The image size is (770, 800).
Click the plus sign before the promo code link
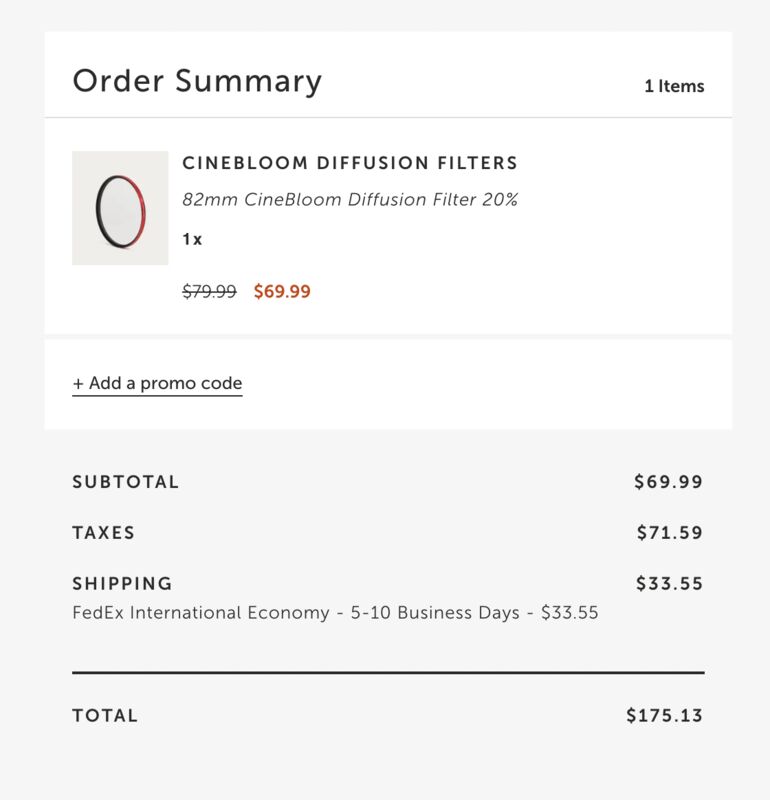(78, 383)
